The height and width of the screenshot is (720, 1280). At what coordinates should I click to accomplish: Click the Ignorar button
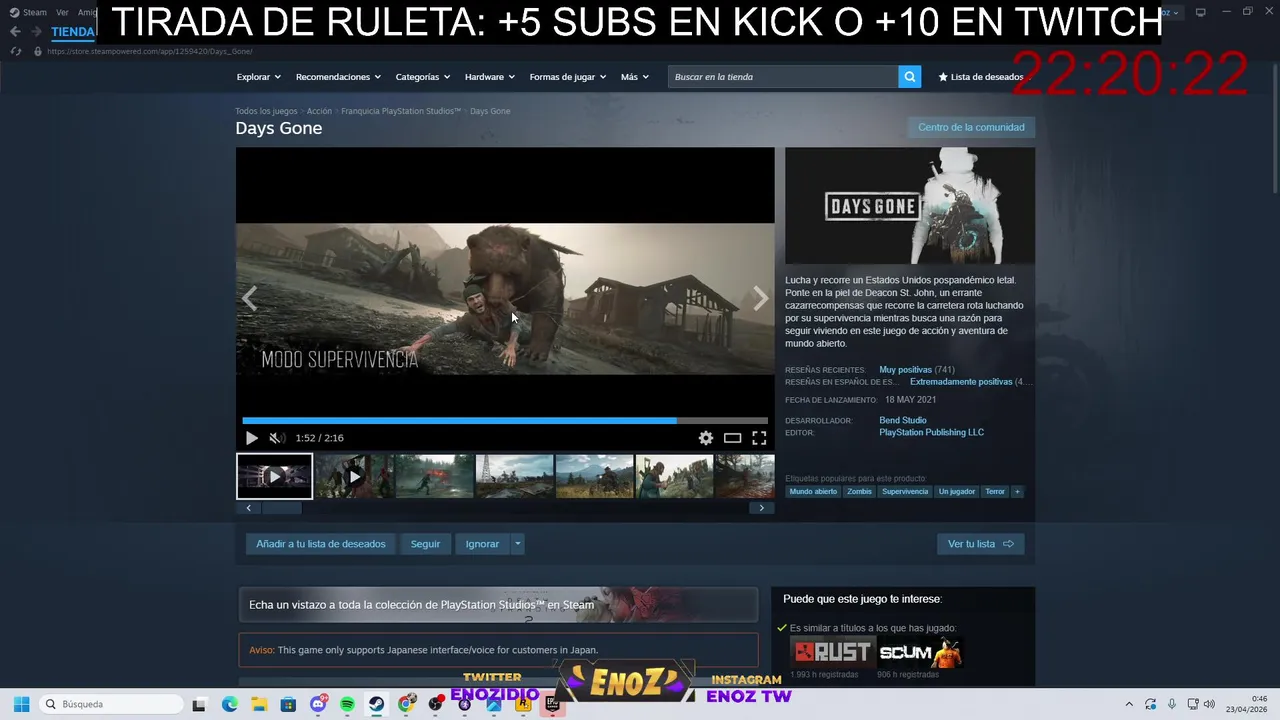tap(482, 544)
